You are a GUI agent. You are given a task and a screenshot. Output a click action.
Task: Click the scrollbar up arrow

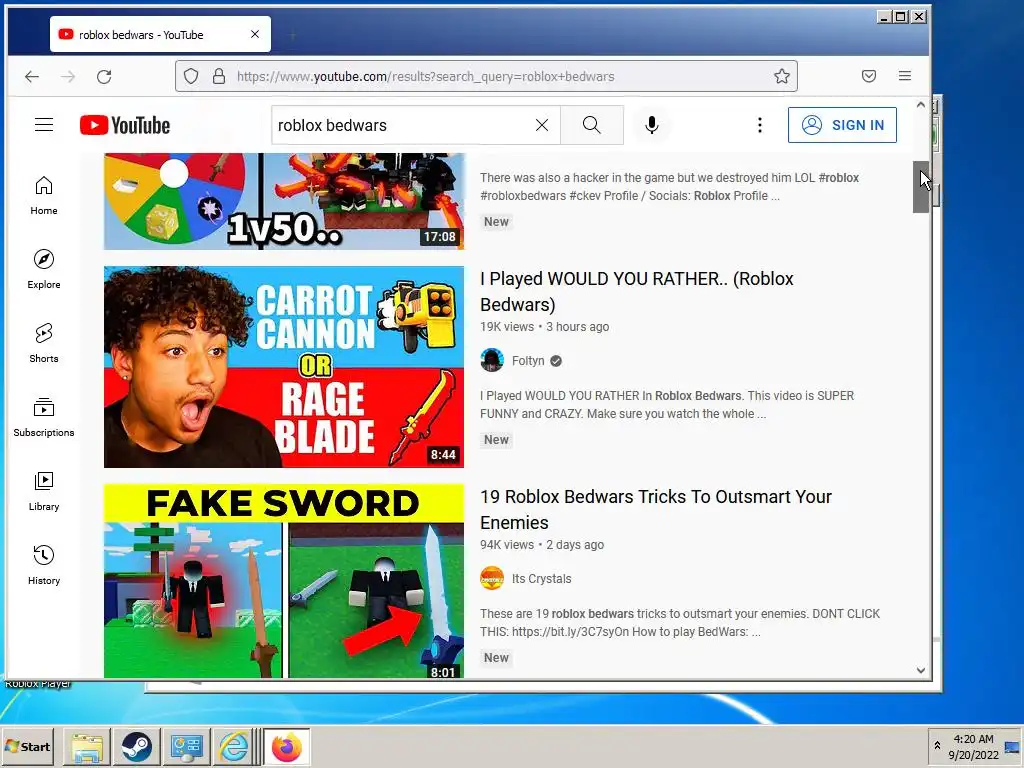[x=920, y=104]
